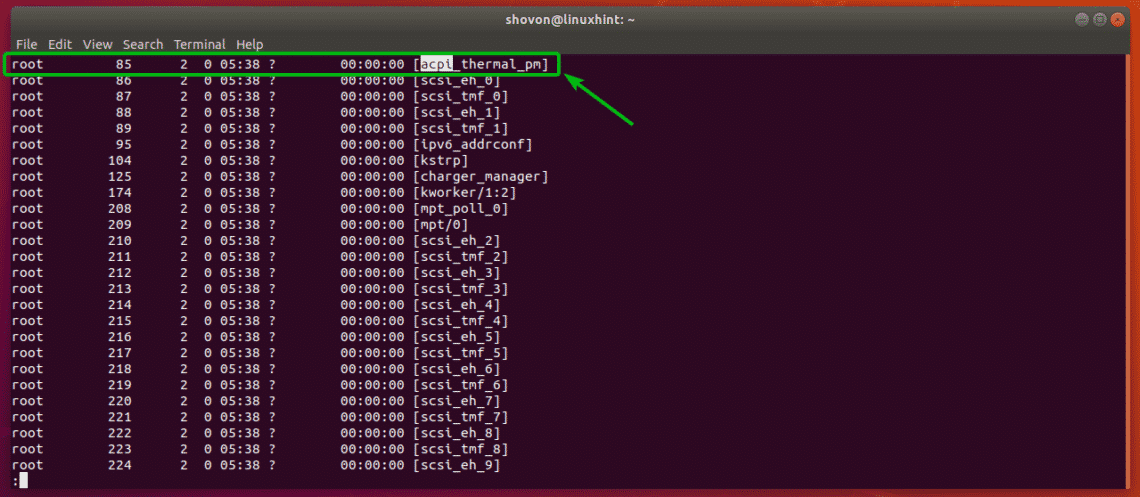Click the [scsi_tmf_5] process name

[x=460, y=352]
